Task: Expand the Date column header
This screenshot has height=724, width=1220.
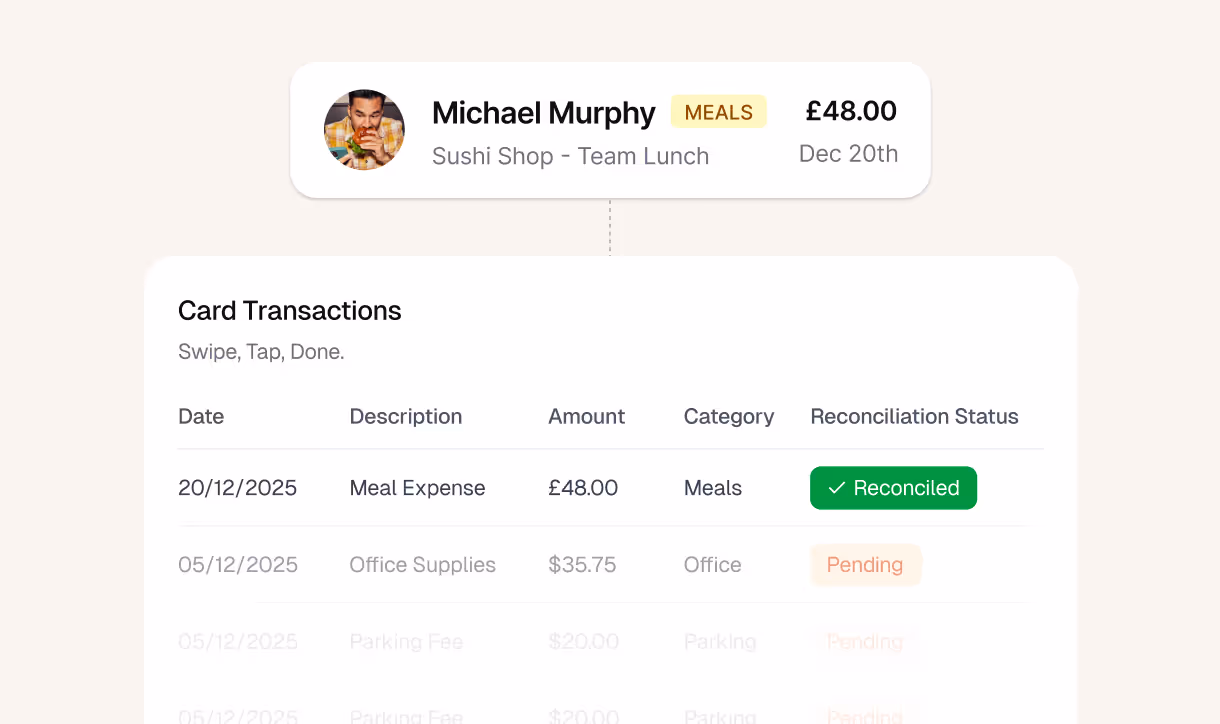Action: 201,416
